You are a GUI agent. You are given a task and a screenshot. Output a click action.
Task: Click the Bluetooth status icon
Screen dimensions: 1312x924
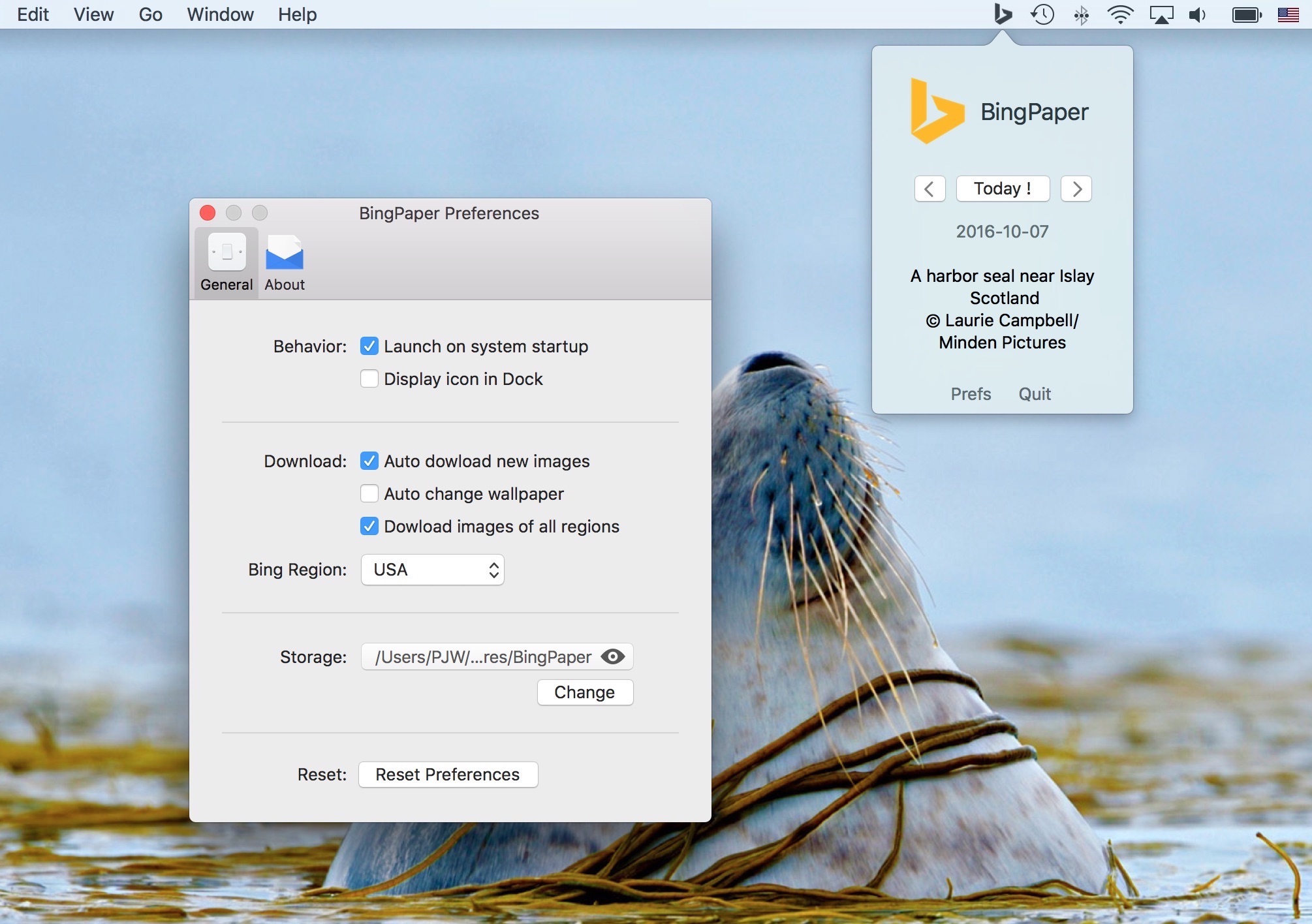point(1082,14)
